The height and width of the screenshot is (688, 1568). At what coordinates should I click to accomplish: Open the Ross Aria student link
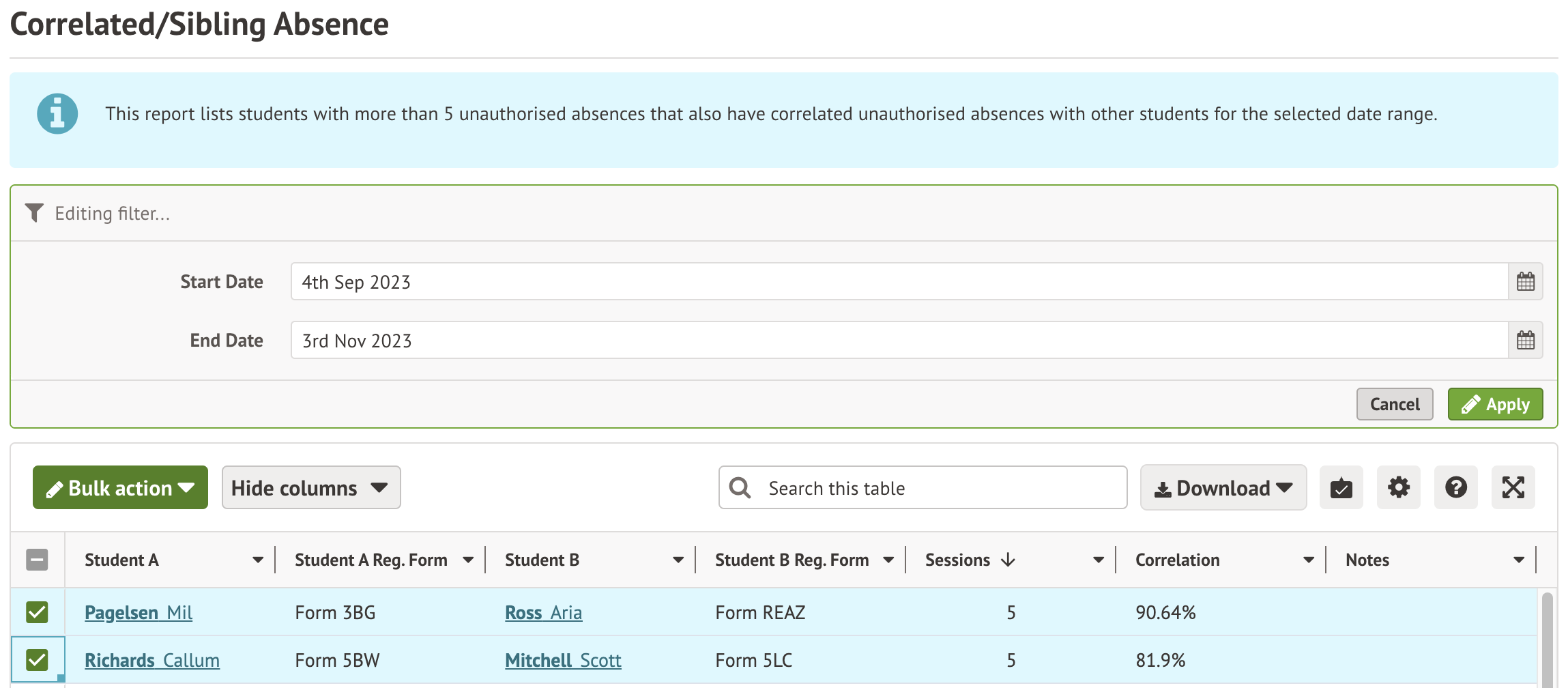click(x=543, y=613)
